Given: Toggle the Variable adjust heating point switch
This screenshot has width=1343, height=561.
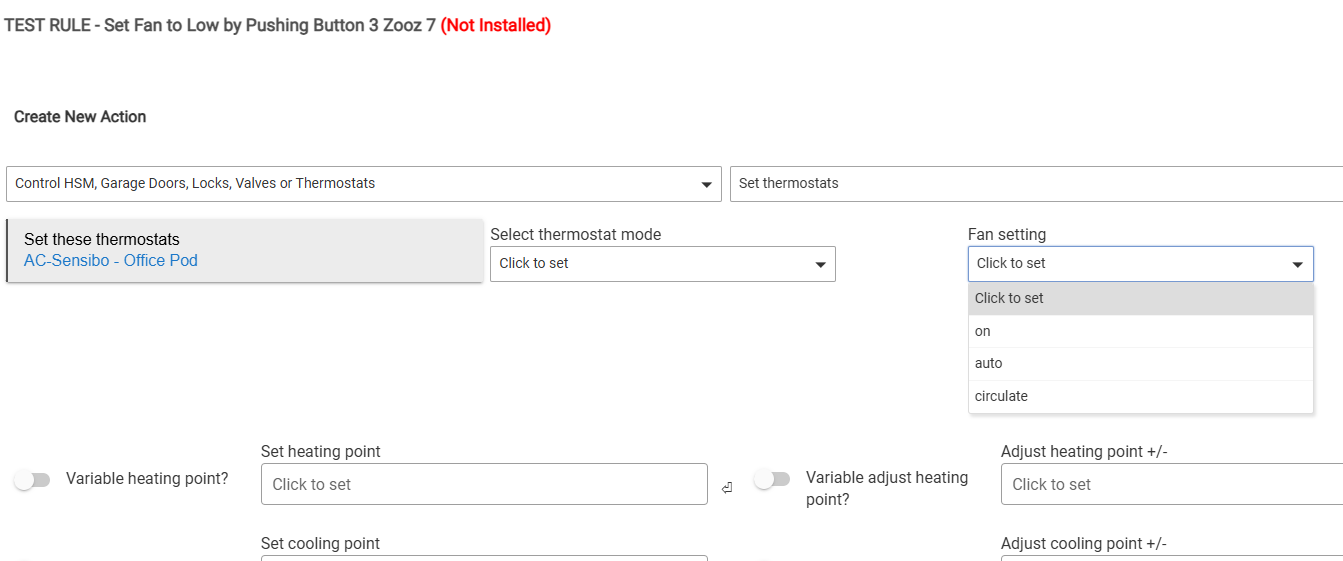Looking at the screenshot, I should [772, 480].
